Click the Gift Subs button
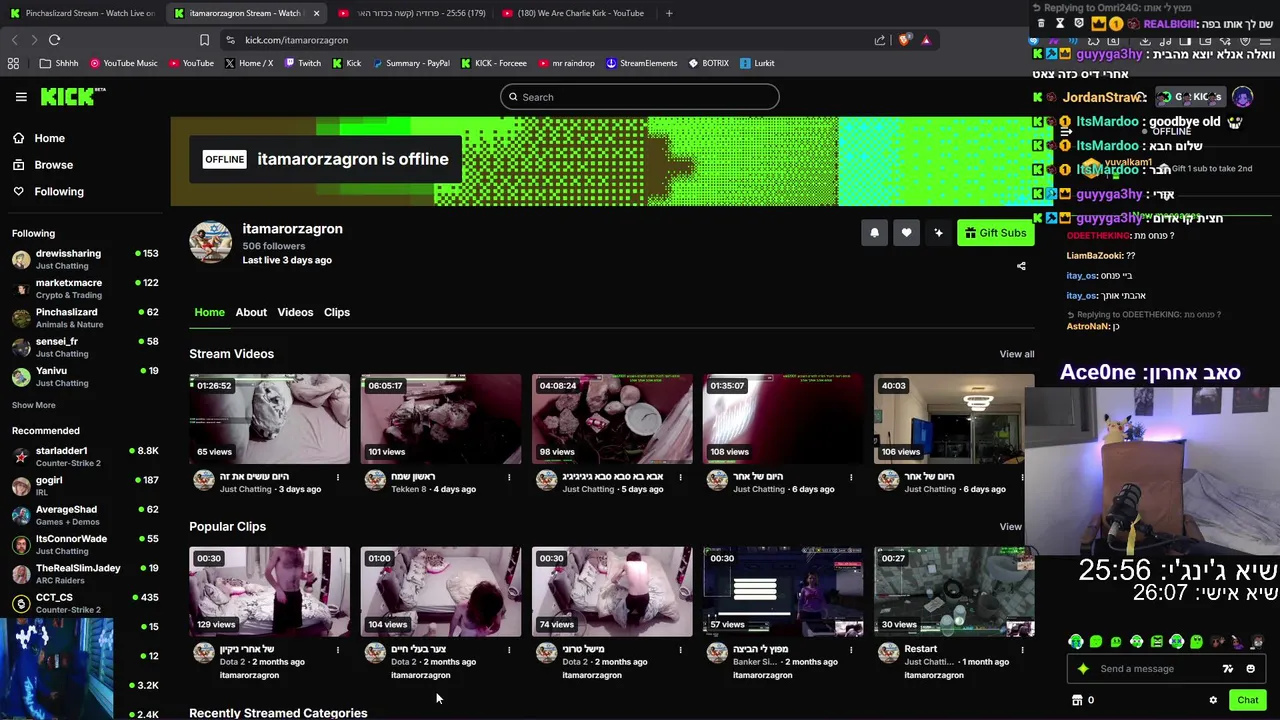This screenshot has width=1280, height=720. (995, 233)
